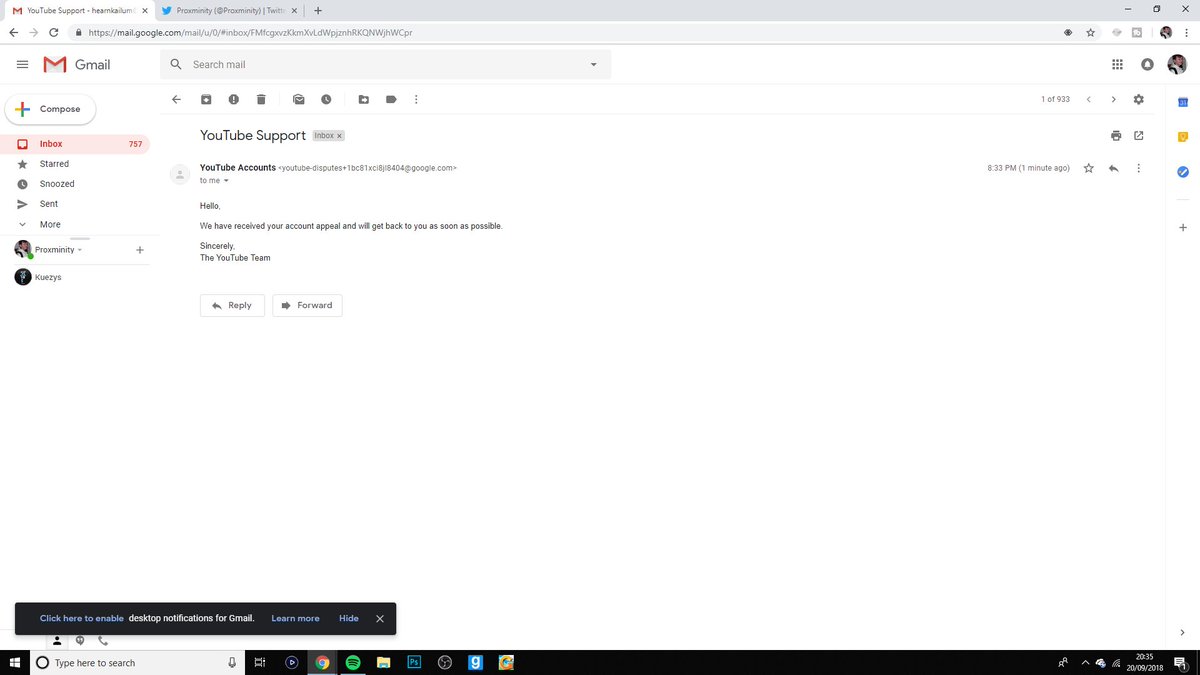Dismiss notification banner with X
This screenshot has width=1200, height=675.
(380, 618)
